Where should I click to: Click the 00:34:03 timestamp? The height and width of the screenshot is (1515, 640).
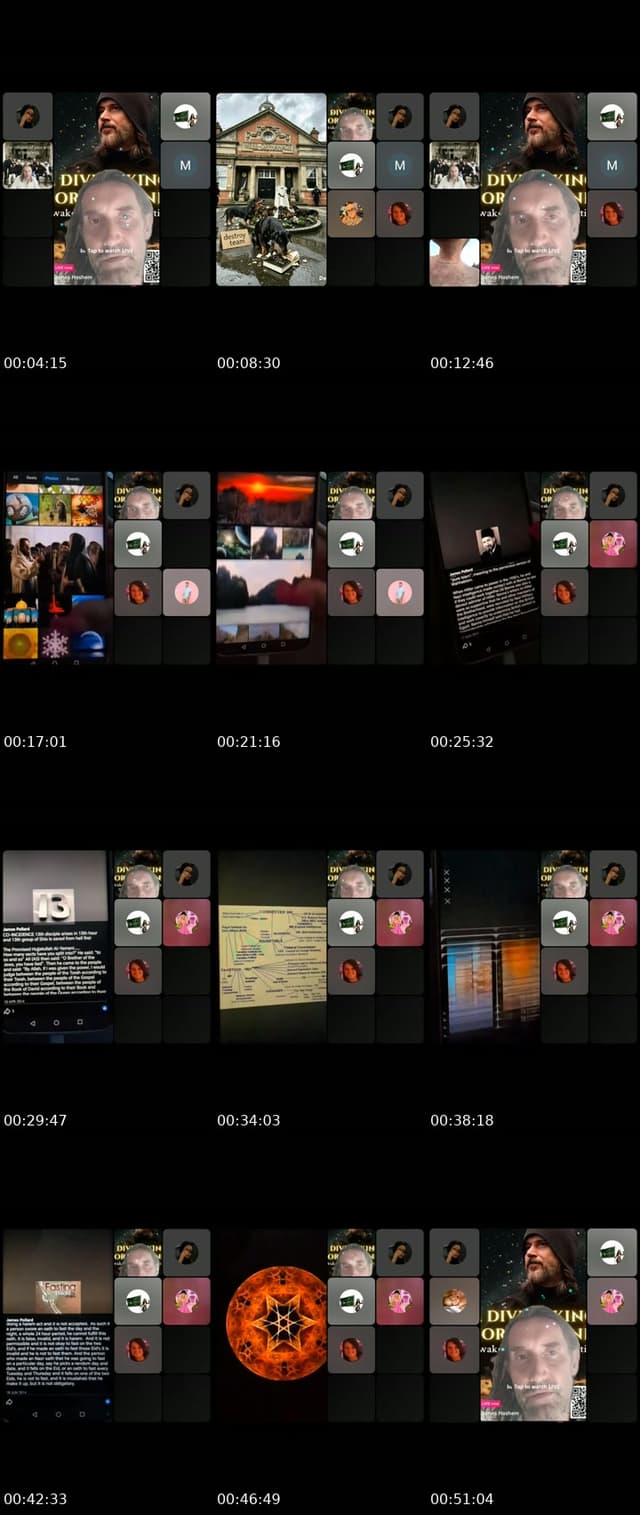click(x=249, y=1120)
